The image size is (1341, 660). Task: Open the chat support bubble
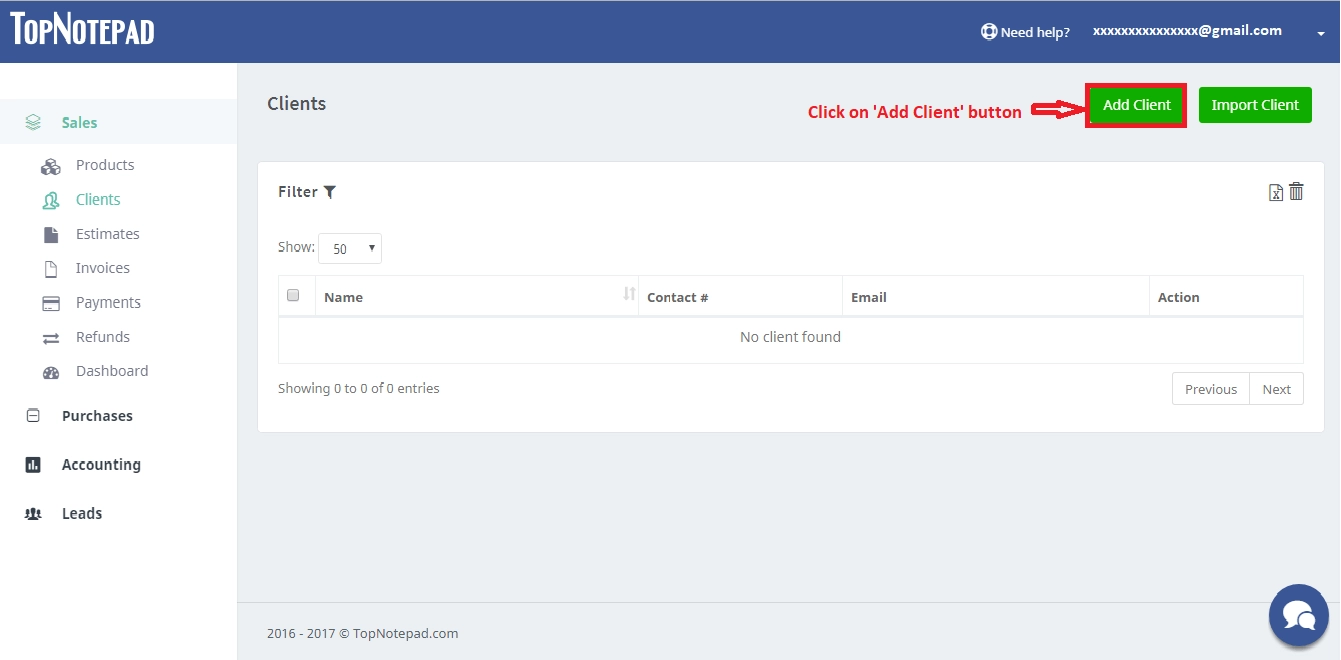pyautogui.click(x=1298, y=615)
